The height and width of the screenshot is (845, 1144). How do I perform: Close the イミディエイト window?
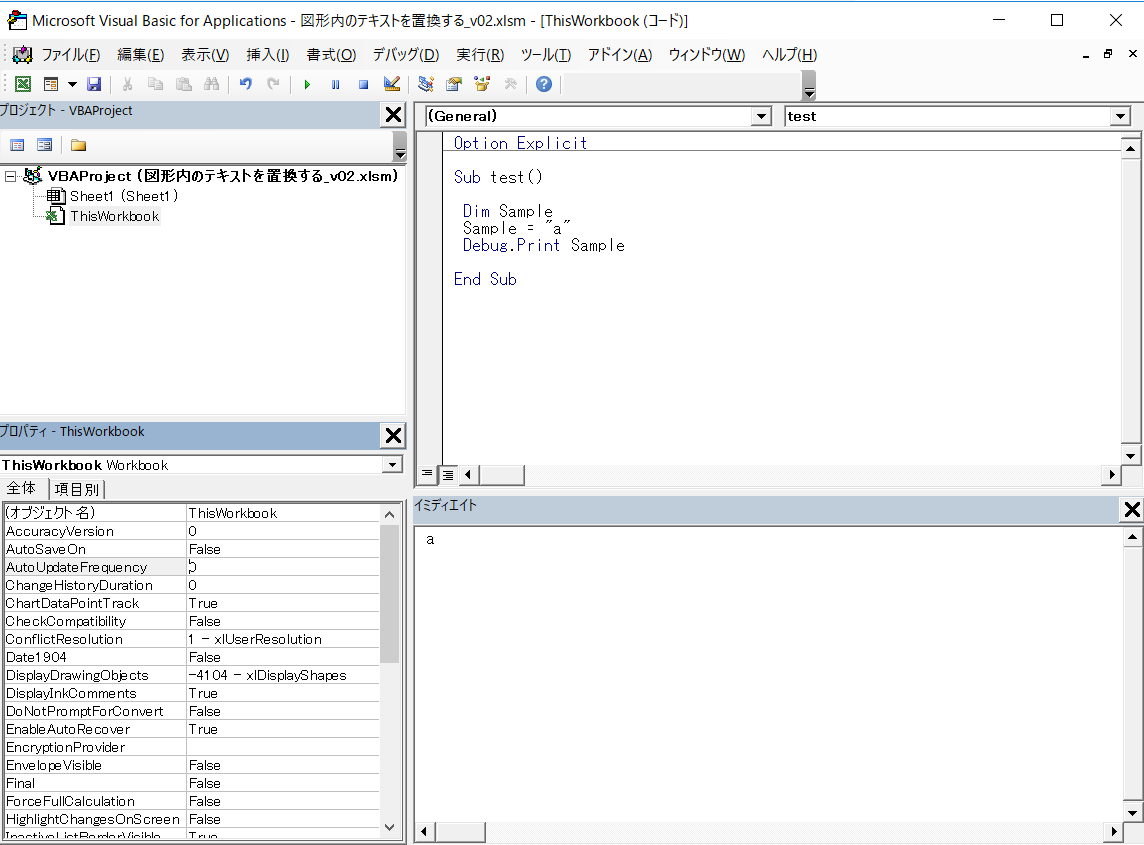[x=1132, y=509]
